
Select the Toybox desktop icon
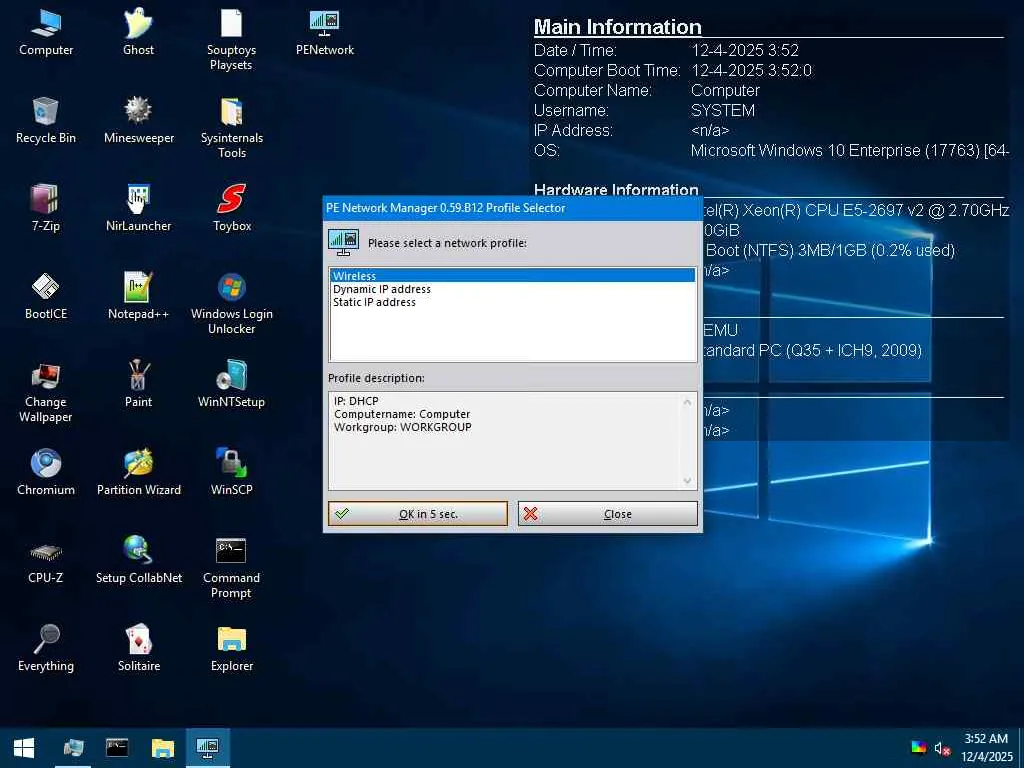231,208
